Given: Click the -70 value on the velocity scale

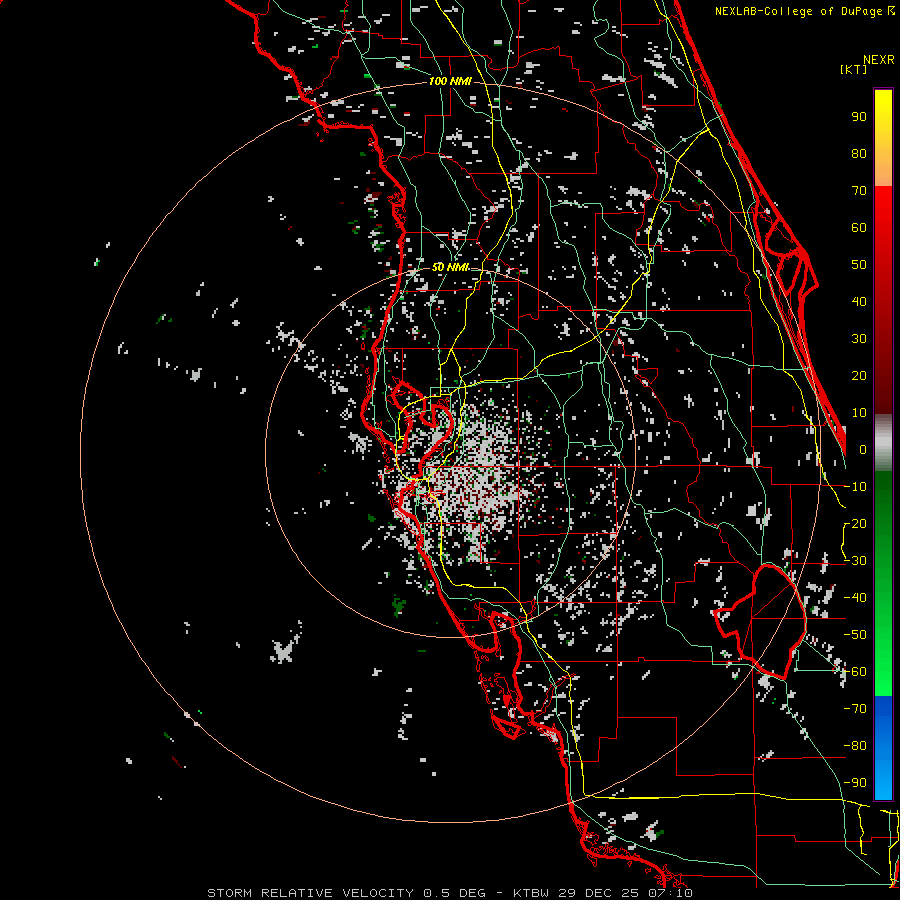Looking at the screenshot, I should [x=855, y=709].
